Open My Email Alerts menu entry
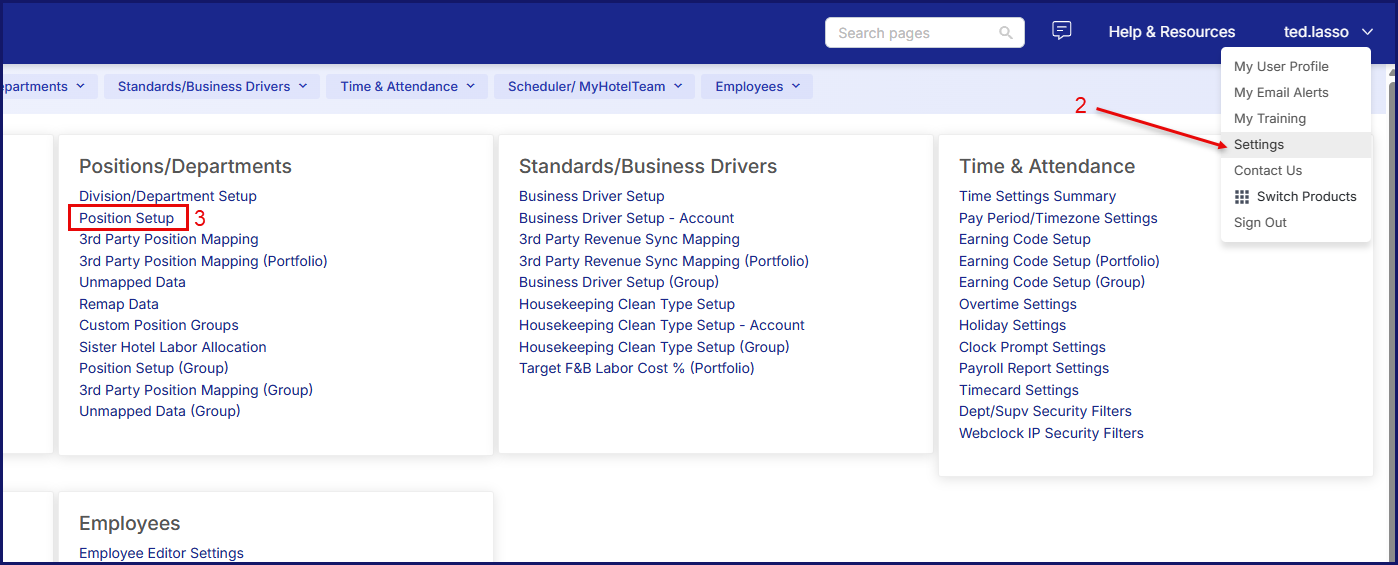This screenshot has height=565, width=1398. (1281, 93)
